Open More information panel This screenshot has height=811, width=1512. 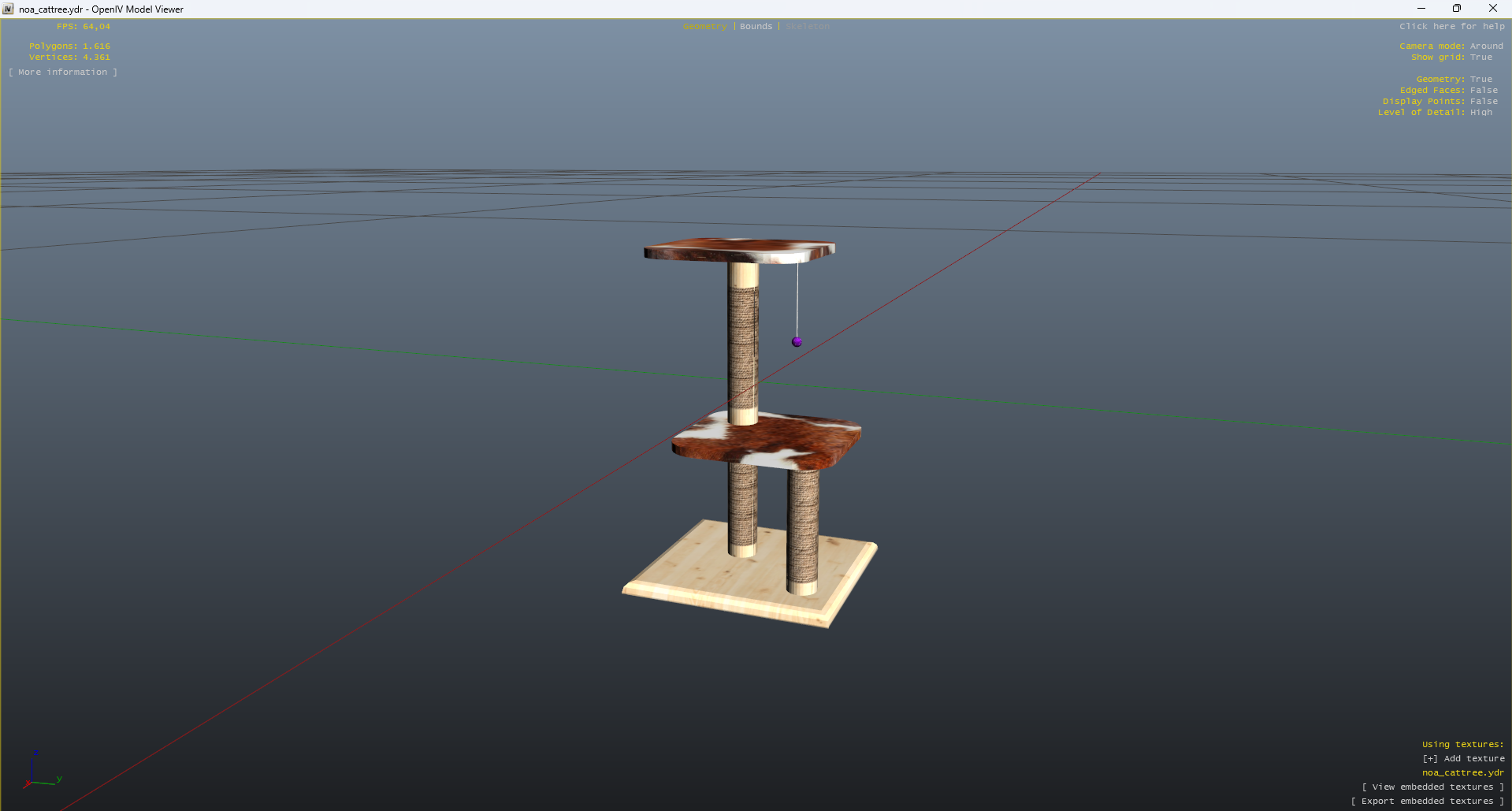[x=63, y=73]
